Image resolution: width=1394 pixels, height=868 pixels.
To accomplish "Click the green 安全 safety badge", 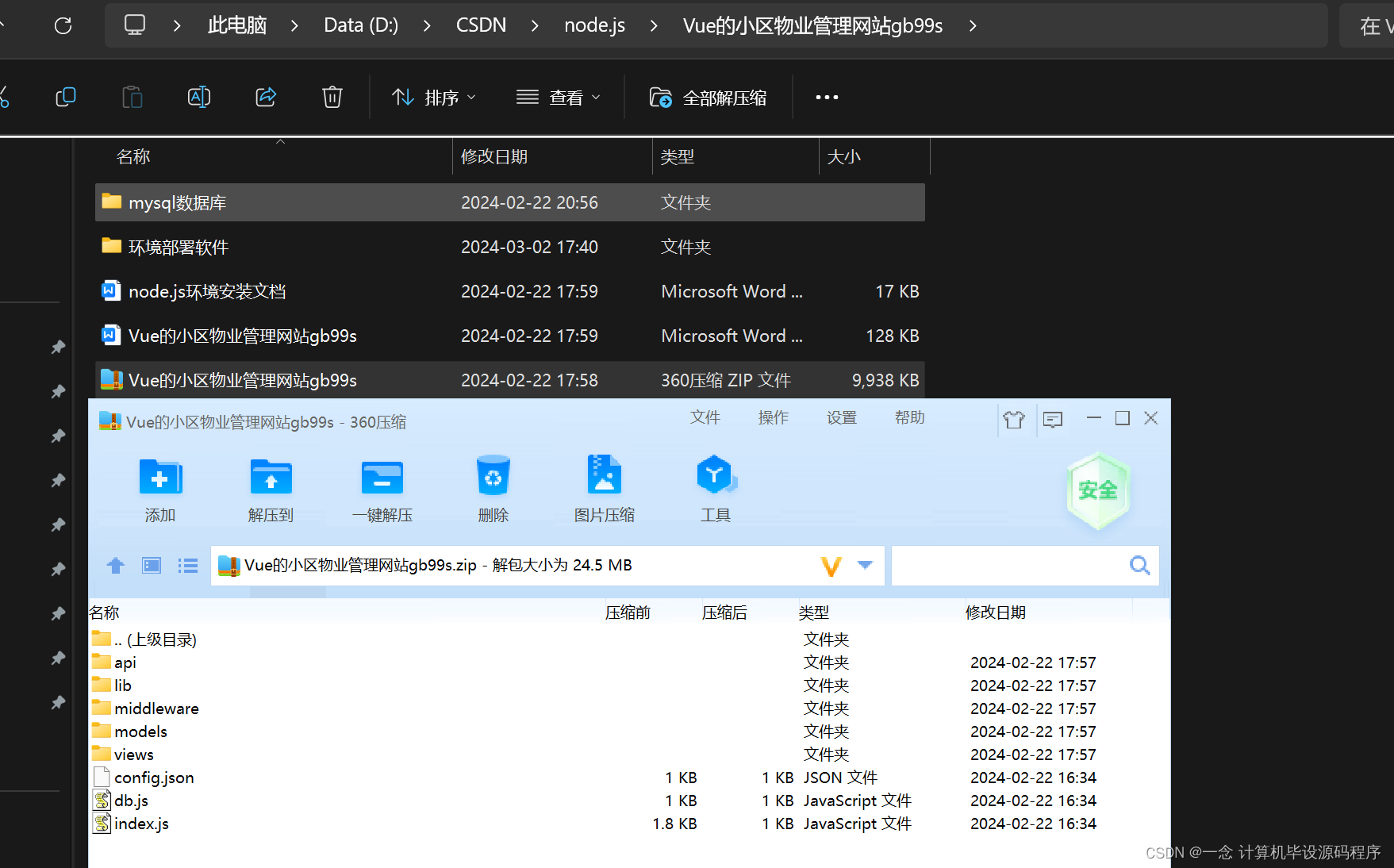I will [x=1098, y=490].
